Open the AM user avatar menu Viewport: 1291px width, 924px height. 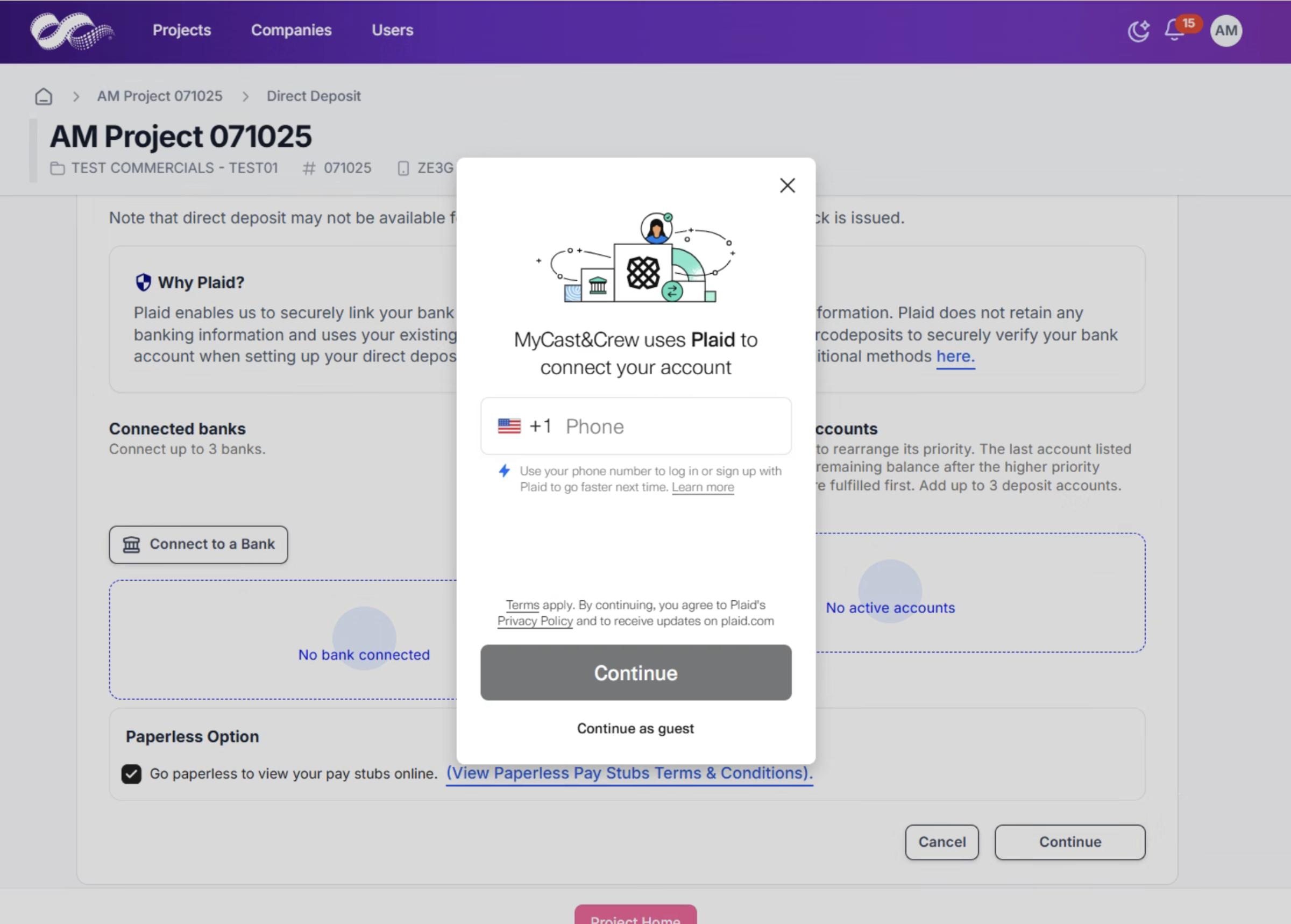(x=1225, y=31)
